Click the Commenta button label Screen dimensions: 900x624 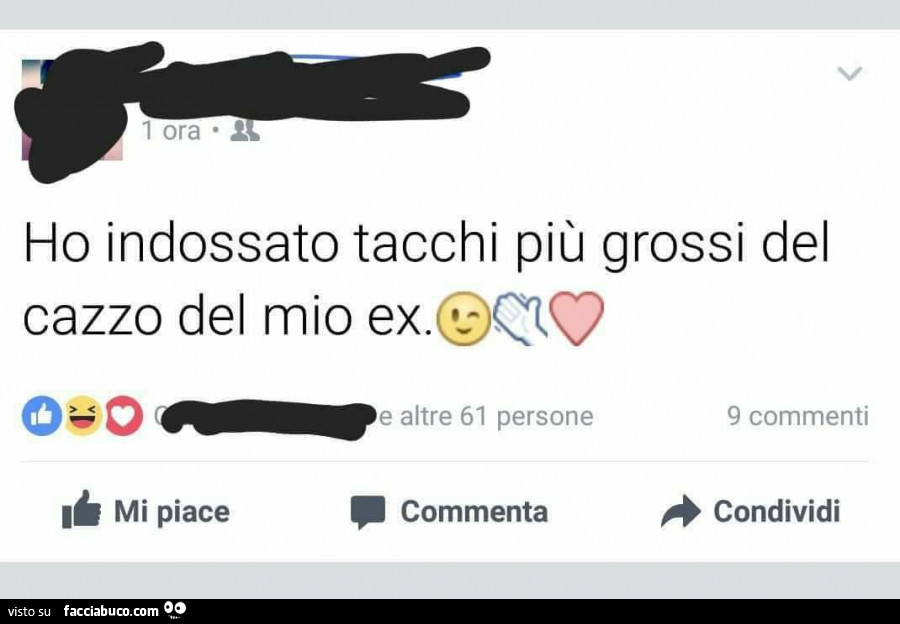coord(474,511)
